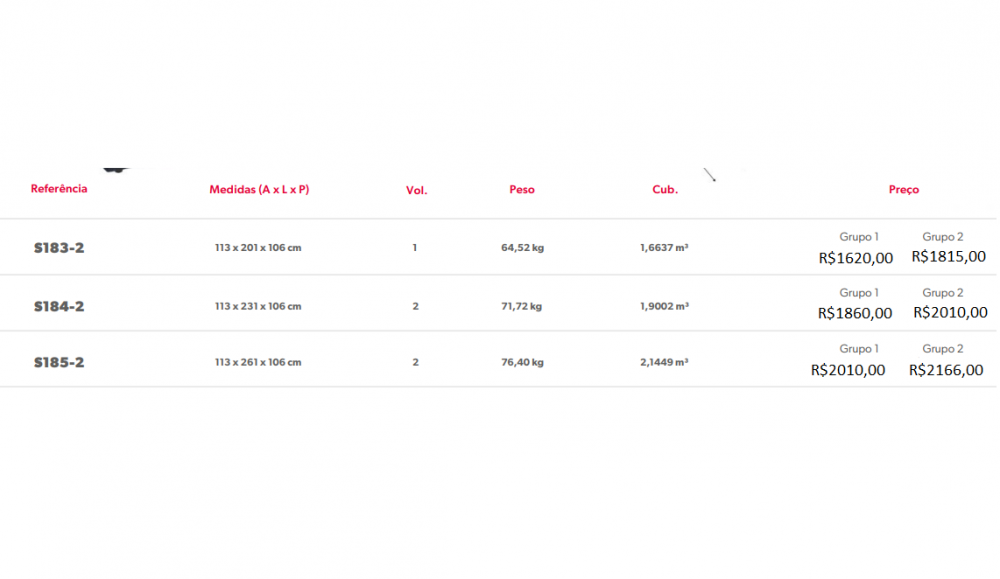Click cubic volume 1,6637 m³
The width and height of the screenshot is (1000, 579).
coord(664,248)
